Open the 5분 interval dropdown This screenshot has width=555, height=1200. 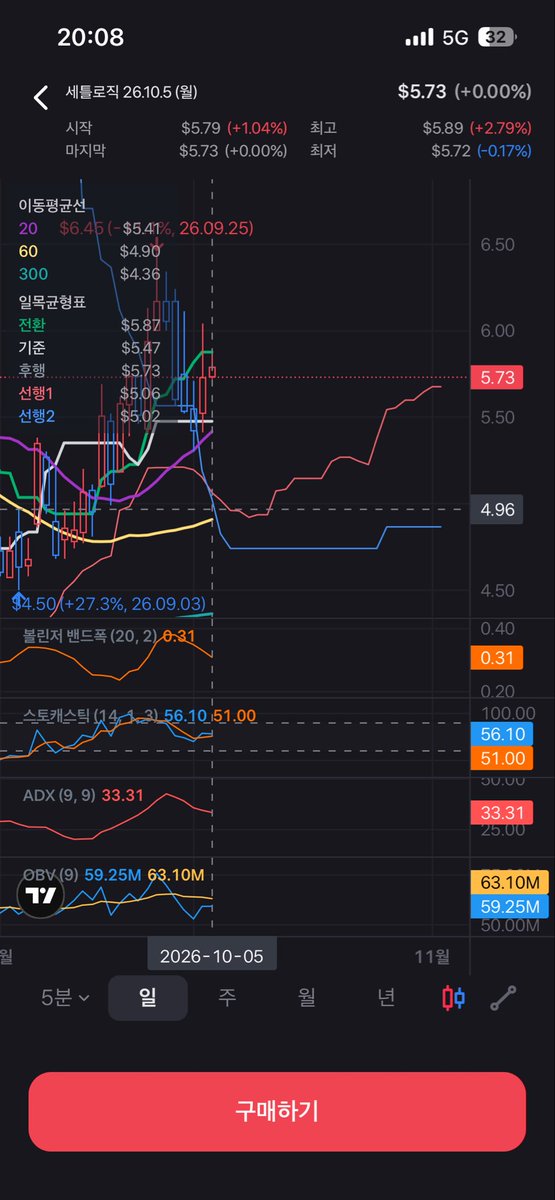pos(65,997)
